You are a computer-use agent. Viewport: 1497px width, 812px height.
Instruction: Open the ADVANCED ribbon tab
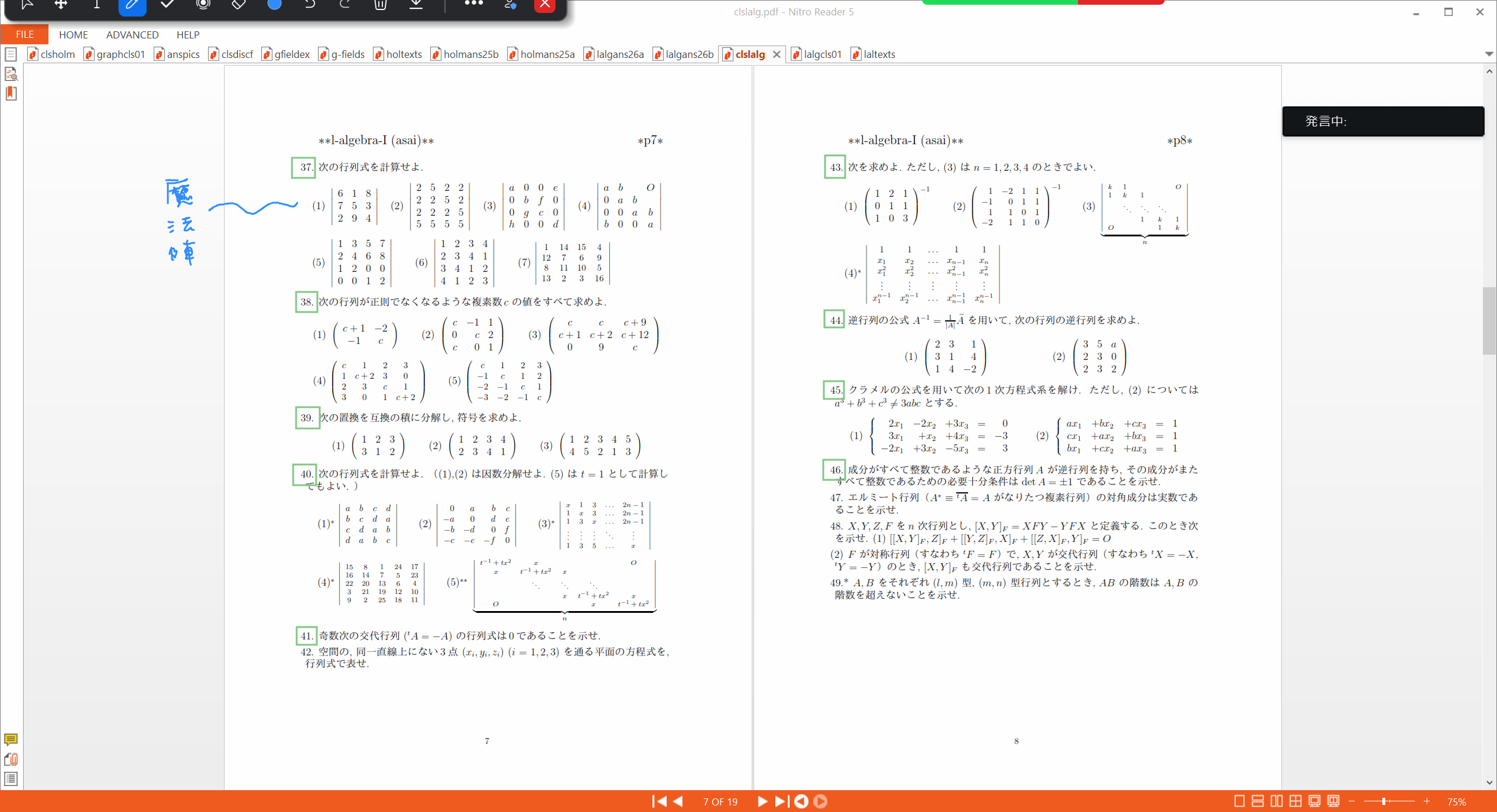pyautogui.click(x=132, y=35)
